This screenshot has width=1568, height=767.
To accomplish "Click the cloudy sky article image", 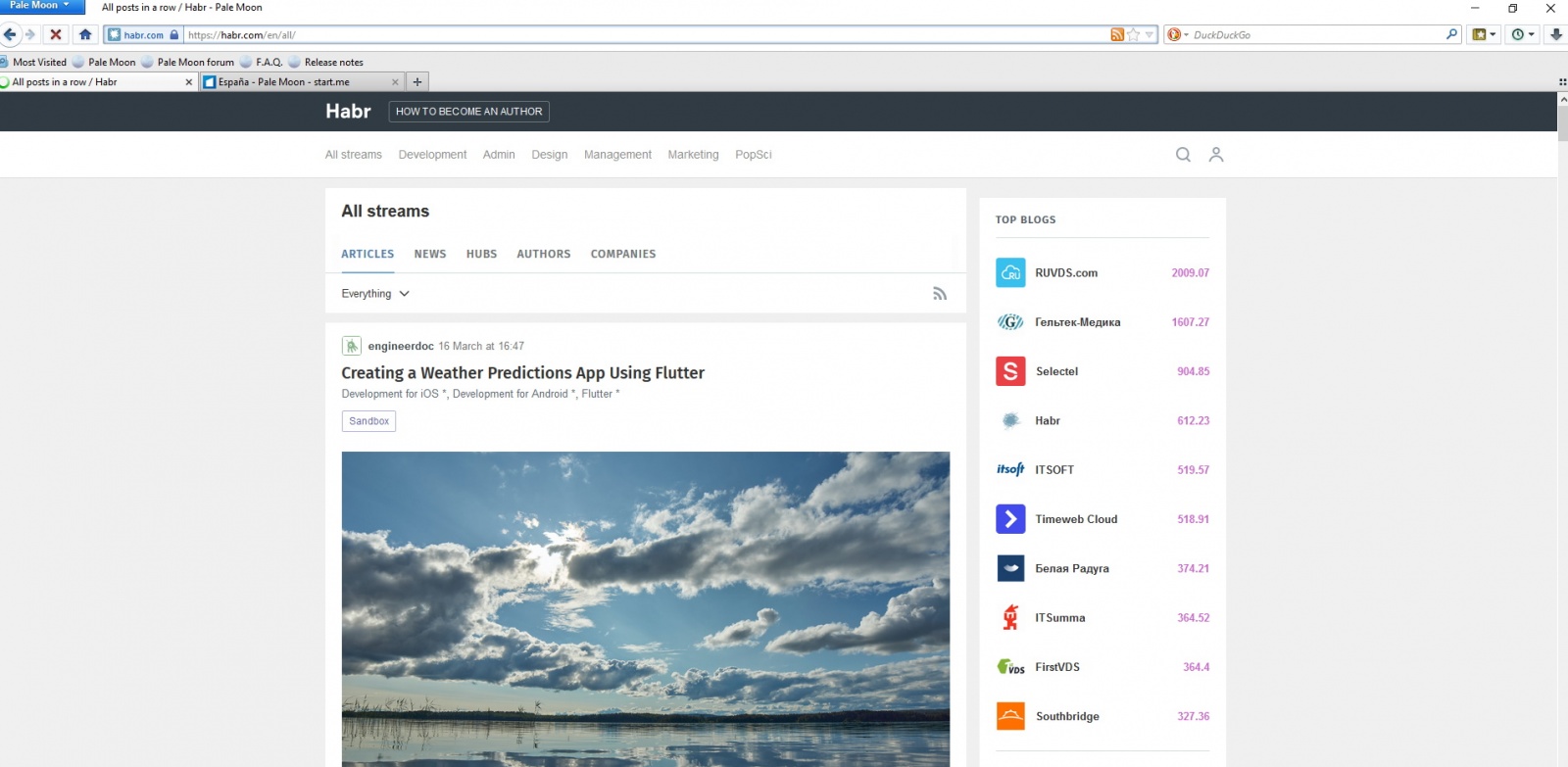I will (x=646, y=609).
